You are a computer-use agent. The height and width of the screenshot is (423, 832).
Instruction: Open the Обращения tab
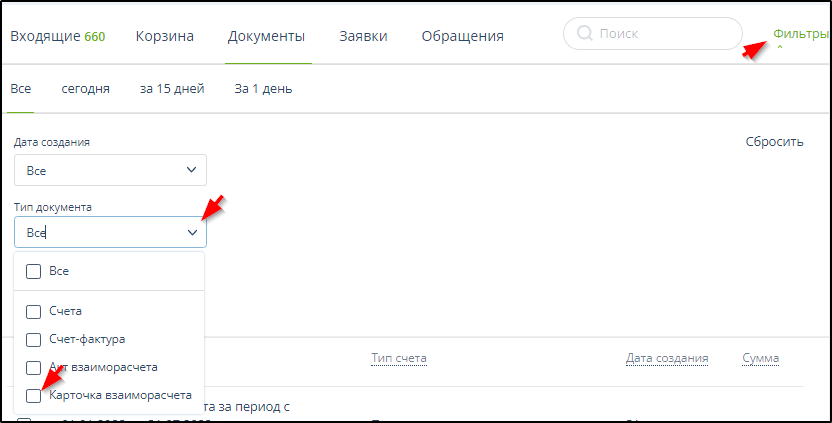[x=462, y=37]
